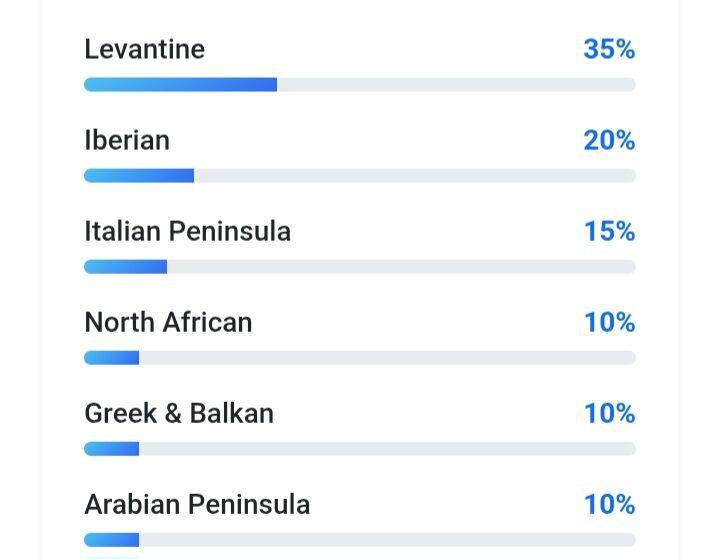This screenshot has height=559, width=720.
Task: Click the blue fill of Iberian bar
Action: point(139,176)
